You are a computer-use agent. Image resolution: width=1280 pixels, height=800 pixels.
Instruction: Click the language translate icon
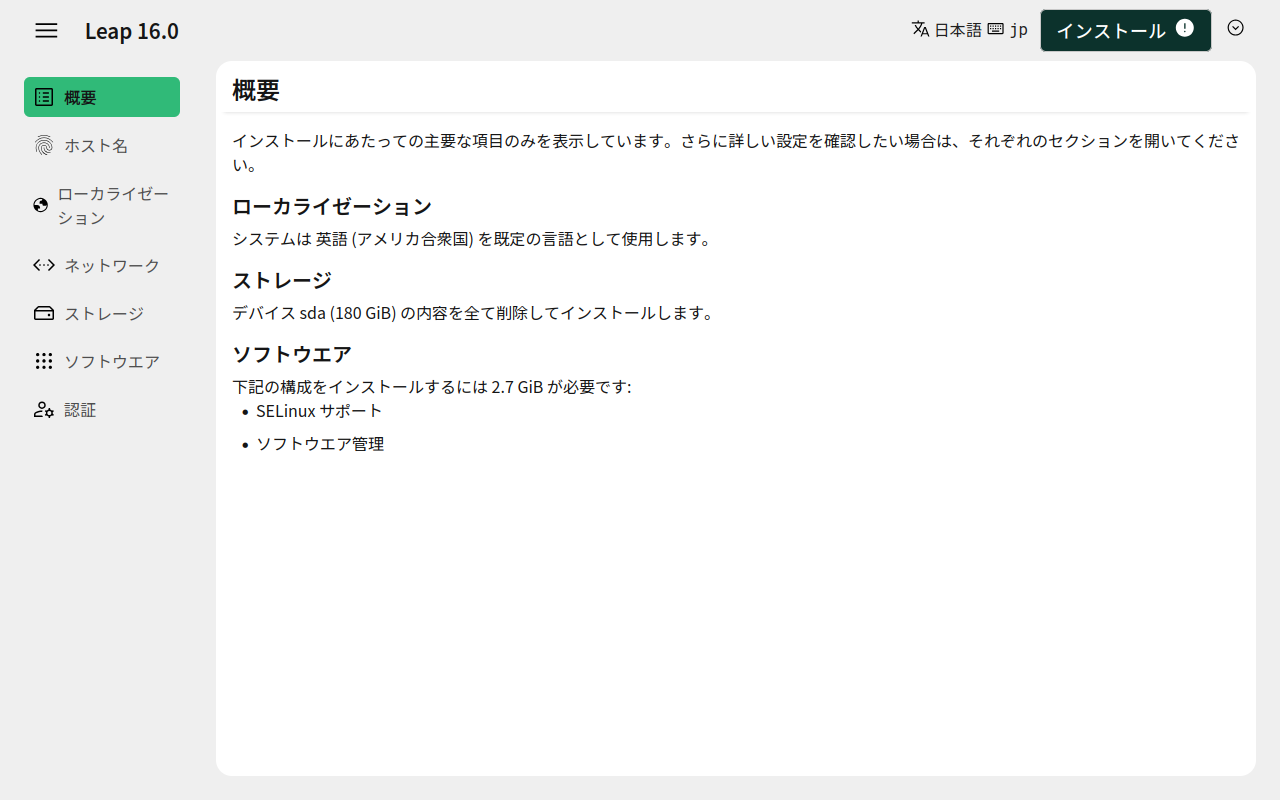[x=921, y=29]
